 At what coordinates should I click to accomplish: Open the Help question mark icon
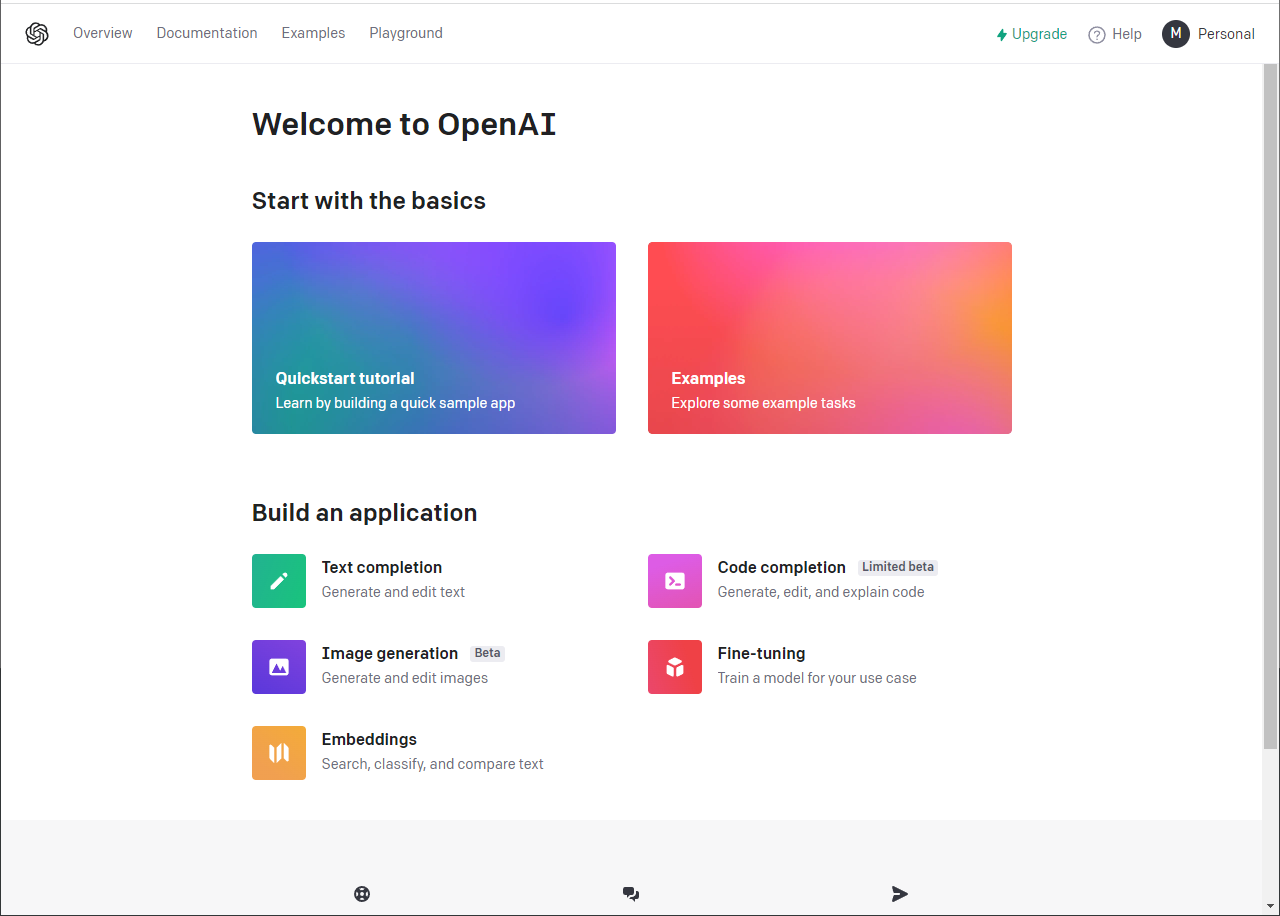click(1096, 33)
